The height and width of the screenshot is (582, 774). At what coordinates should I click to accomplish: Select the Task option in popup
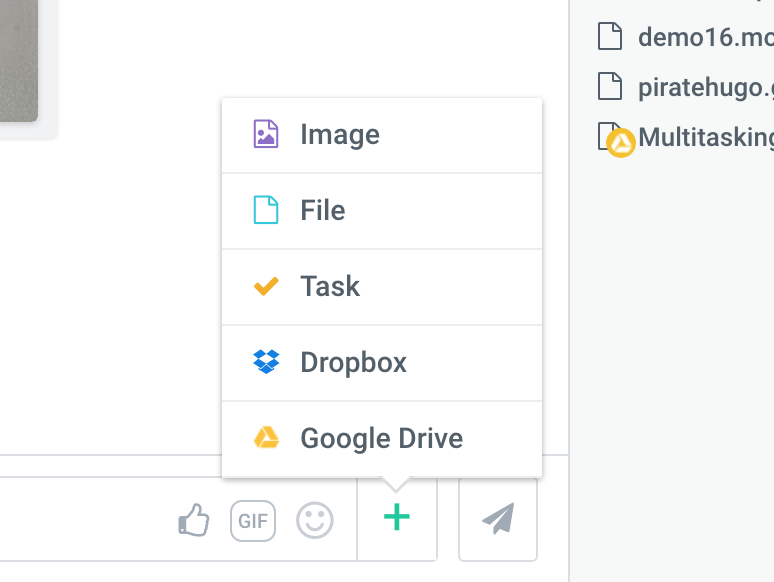click(382, 287)
